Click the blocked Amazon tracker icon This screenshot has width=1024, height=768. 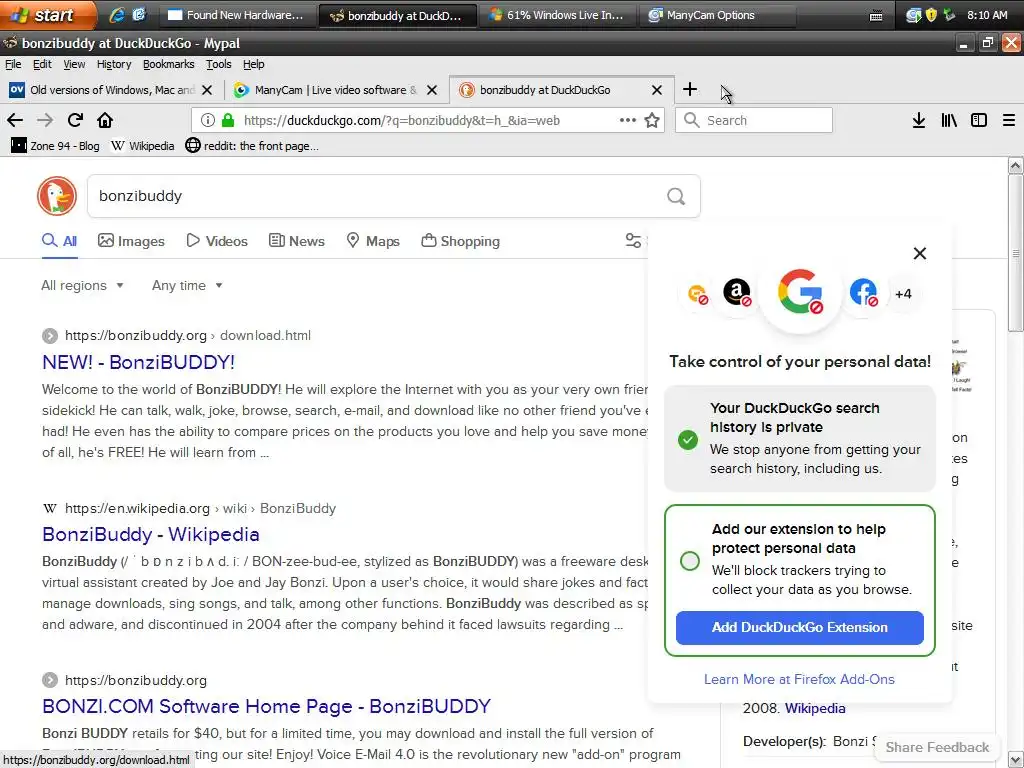[x=737, y=292]
